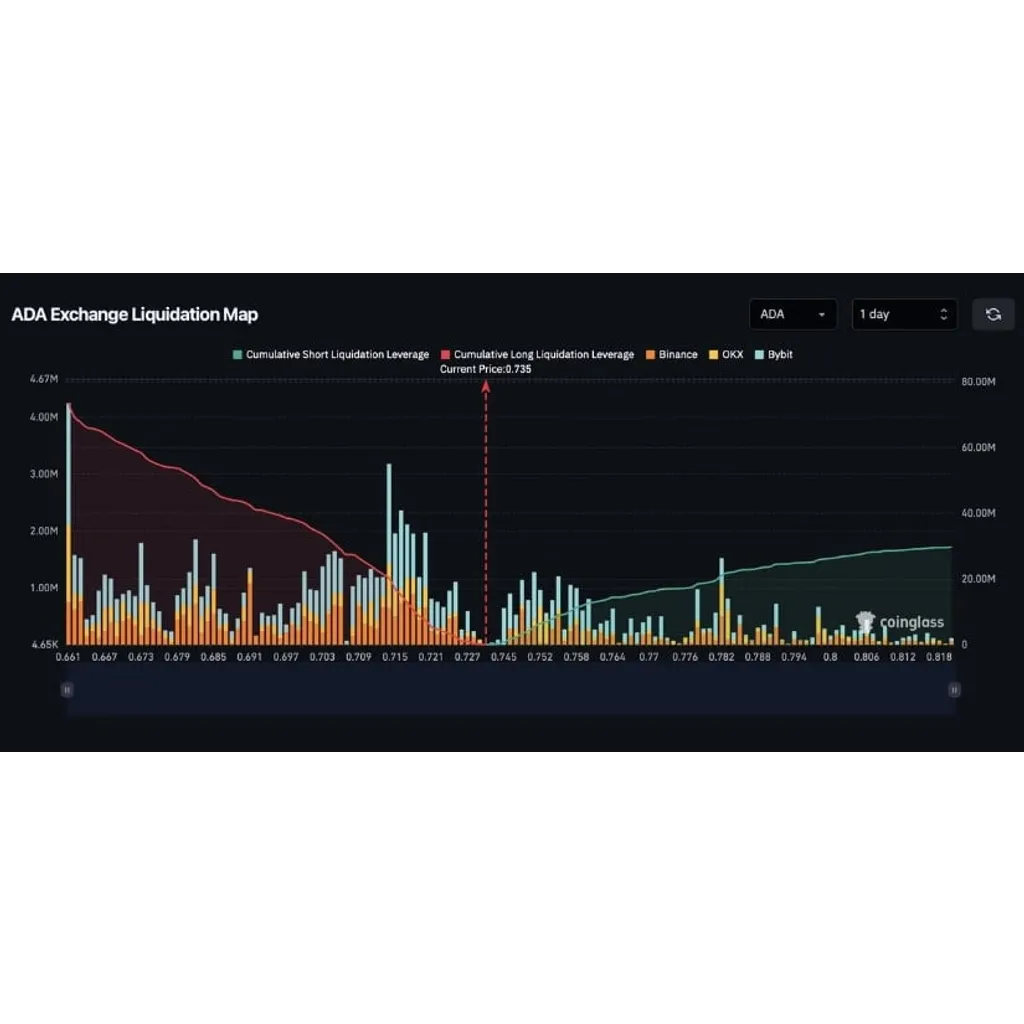This screenshot has height=1024, width=1024.
Task: Click the up-down stepper arrows on 1 day
Action: pyautogui.click(x=944, y=314)
